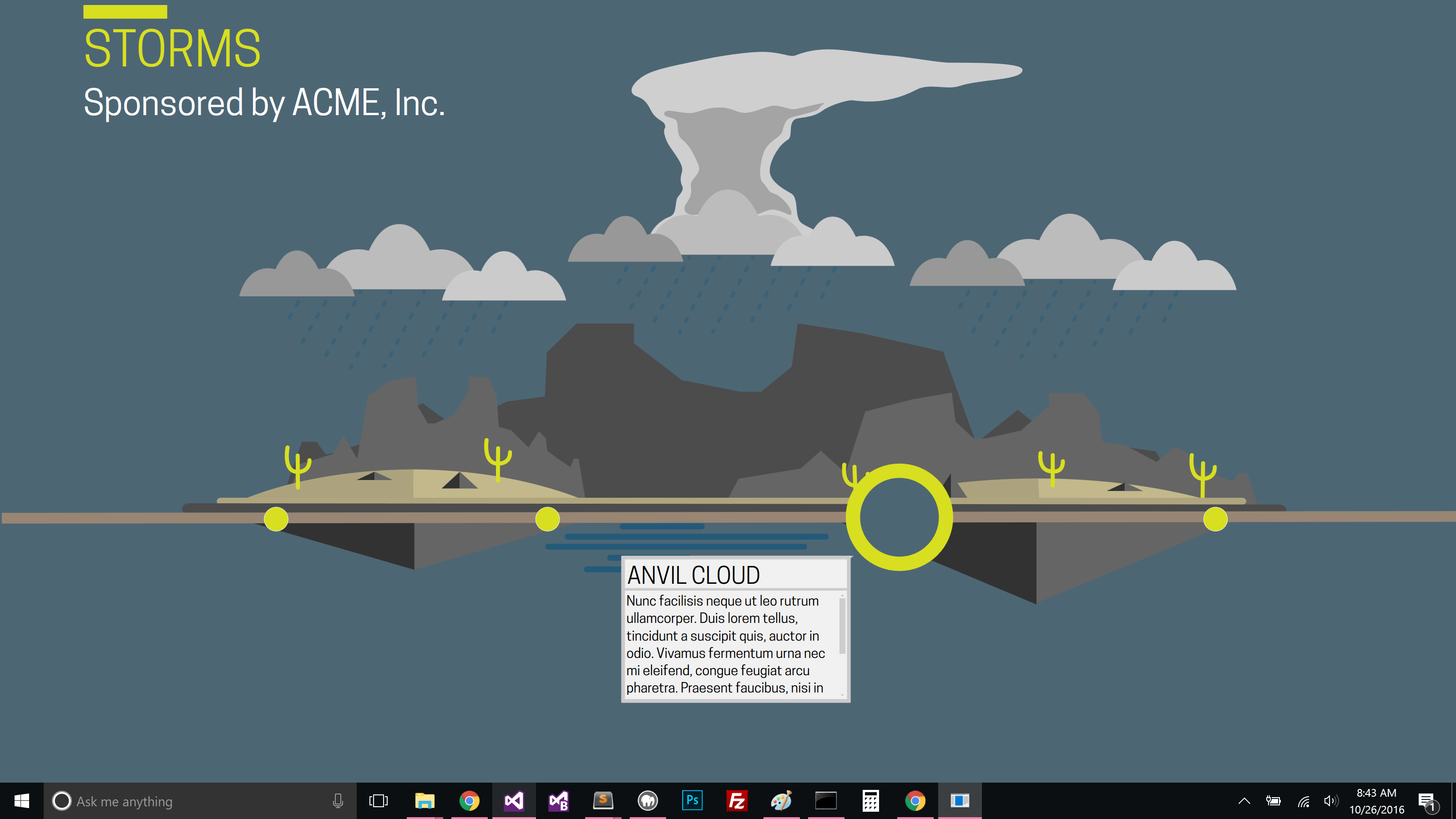Switch to Visual Studio in taskbar
This screenshot has width=1456, height=819.
point(514,800)
